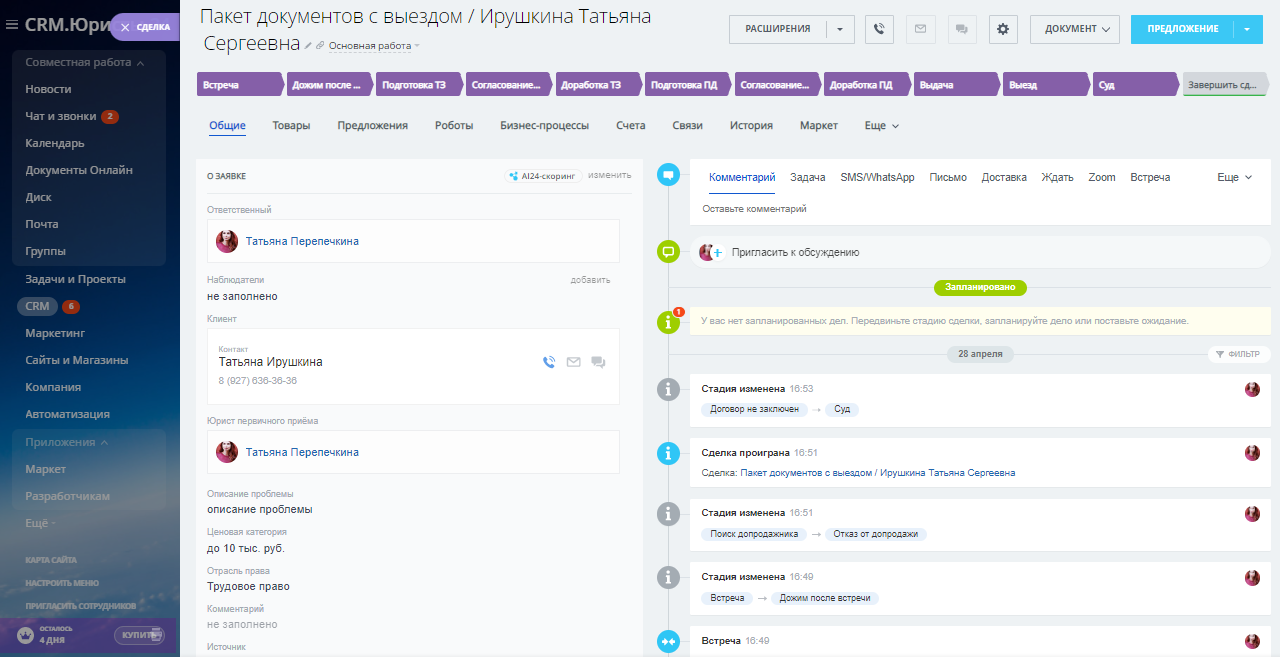Click изменить link in О заявке section
This screenshot has height=657, width=1280.
click(x=609, y=175)
